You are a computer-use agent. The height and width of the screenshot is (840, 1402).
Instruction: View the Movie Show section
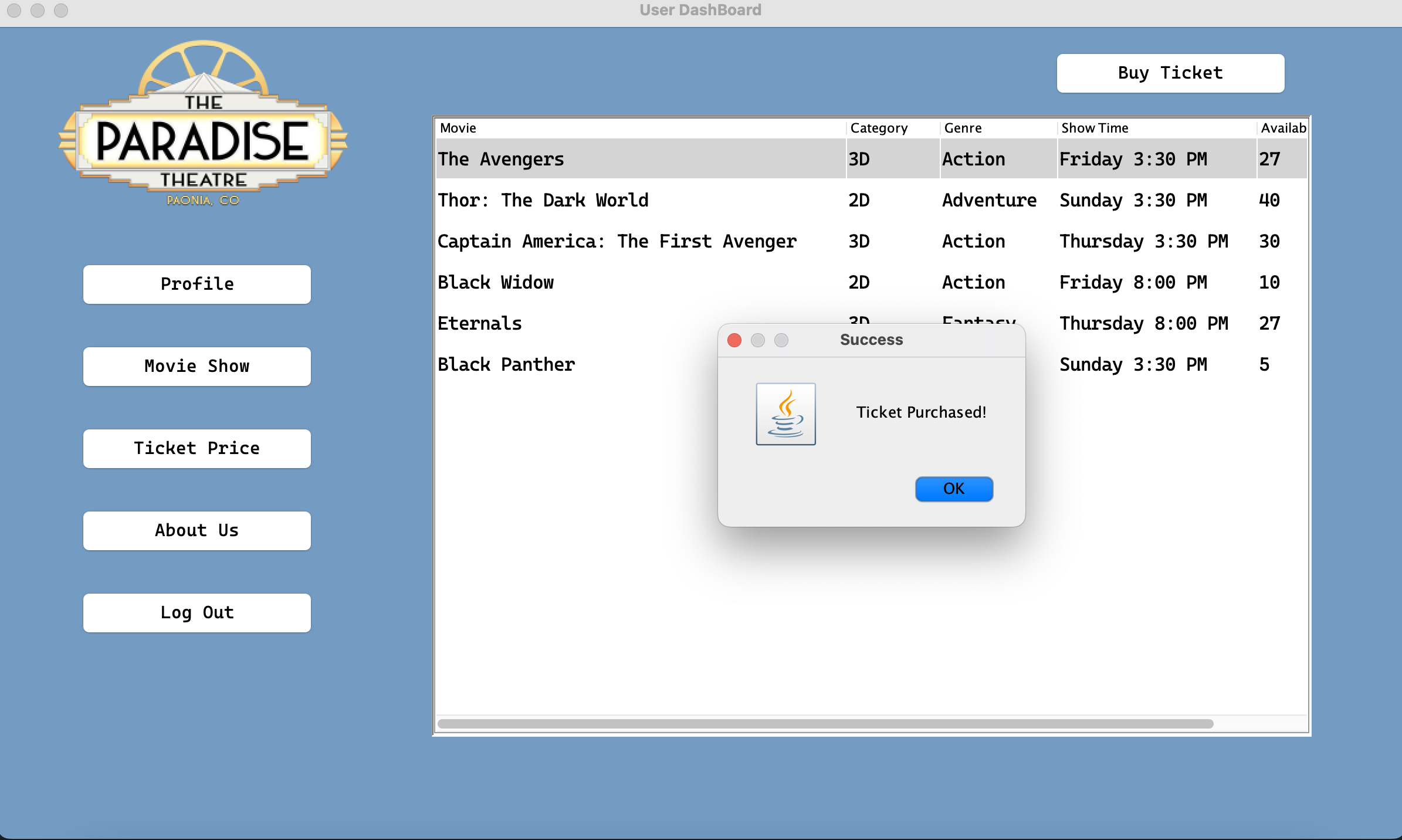[x=197, y=366]
